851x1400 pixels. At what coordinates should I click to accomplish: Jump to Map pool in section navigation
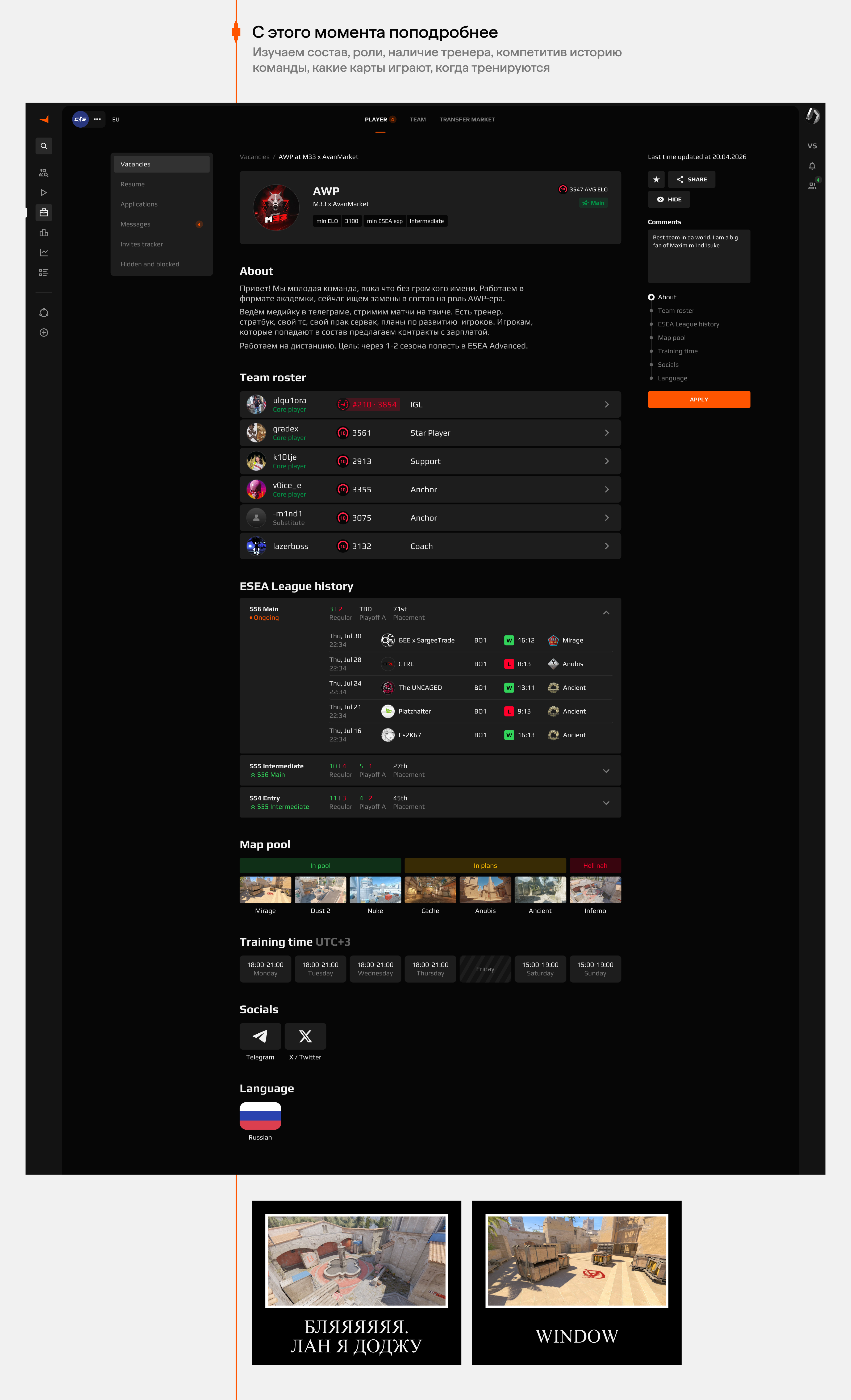point(671,337)
